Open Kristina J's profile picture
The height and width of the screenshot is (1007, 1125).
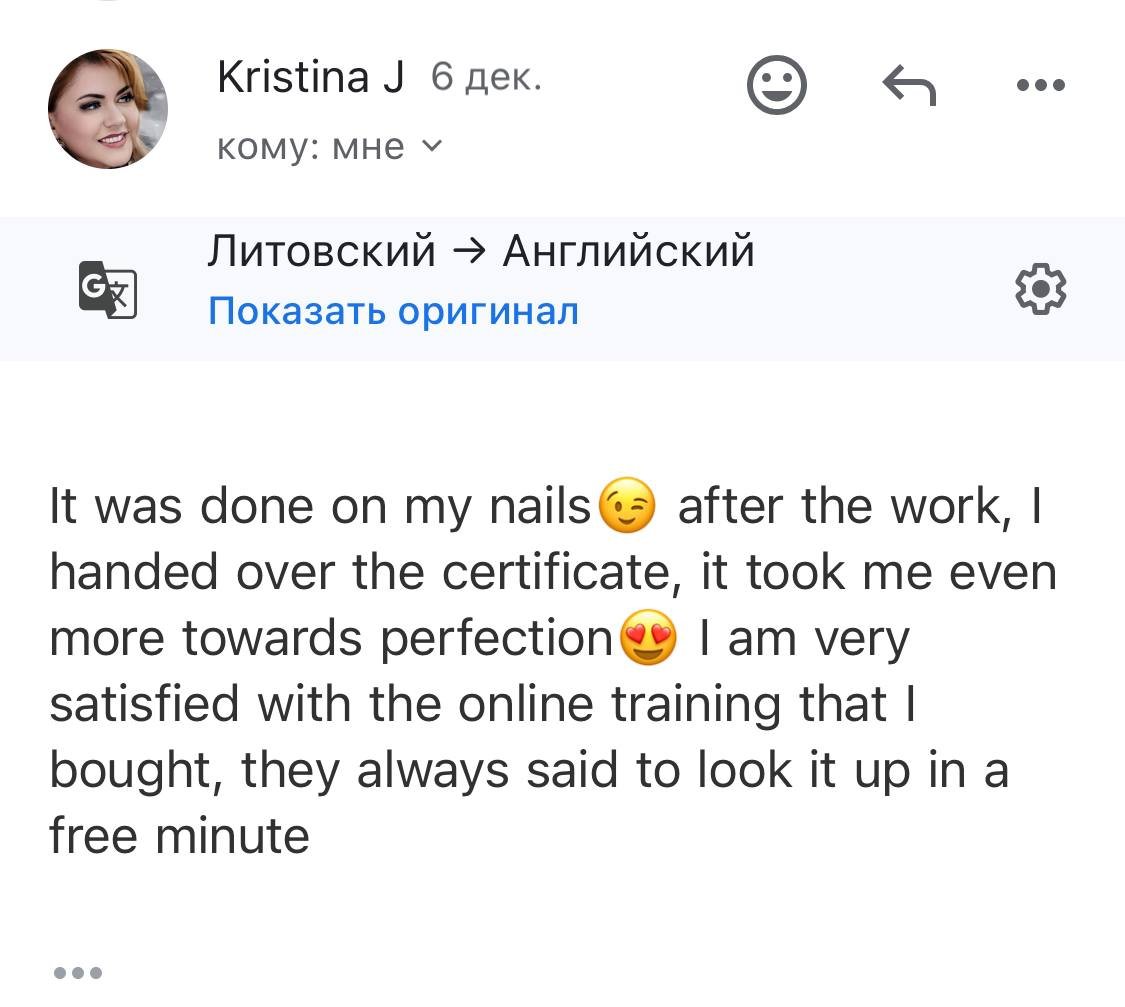(108, 109)
